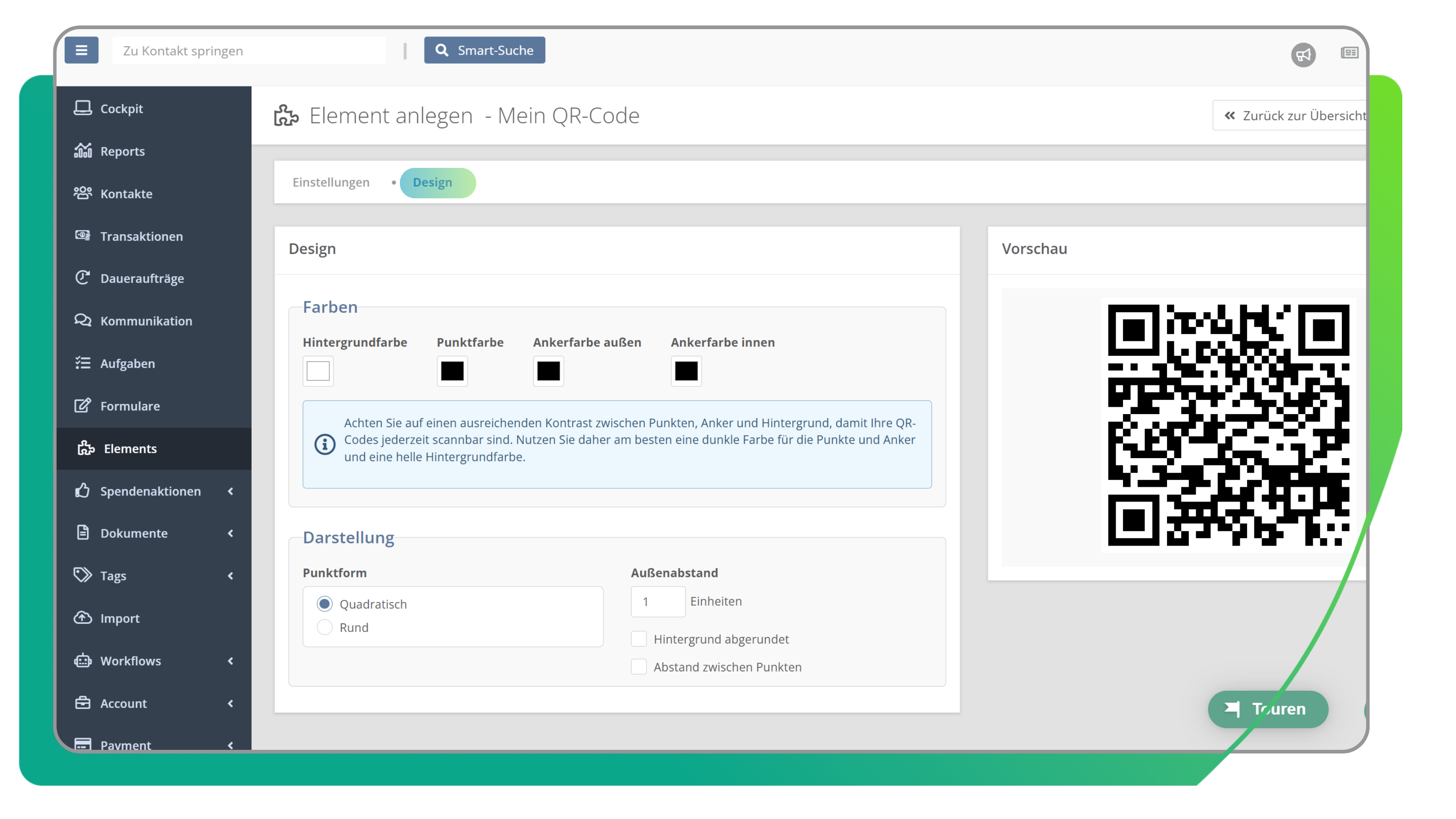The image size is (1456, 819).
Task: Click the Außenabstand units input field
Action: coord(658,602)
